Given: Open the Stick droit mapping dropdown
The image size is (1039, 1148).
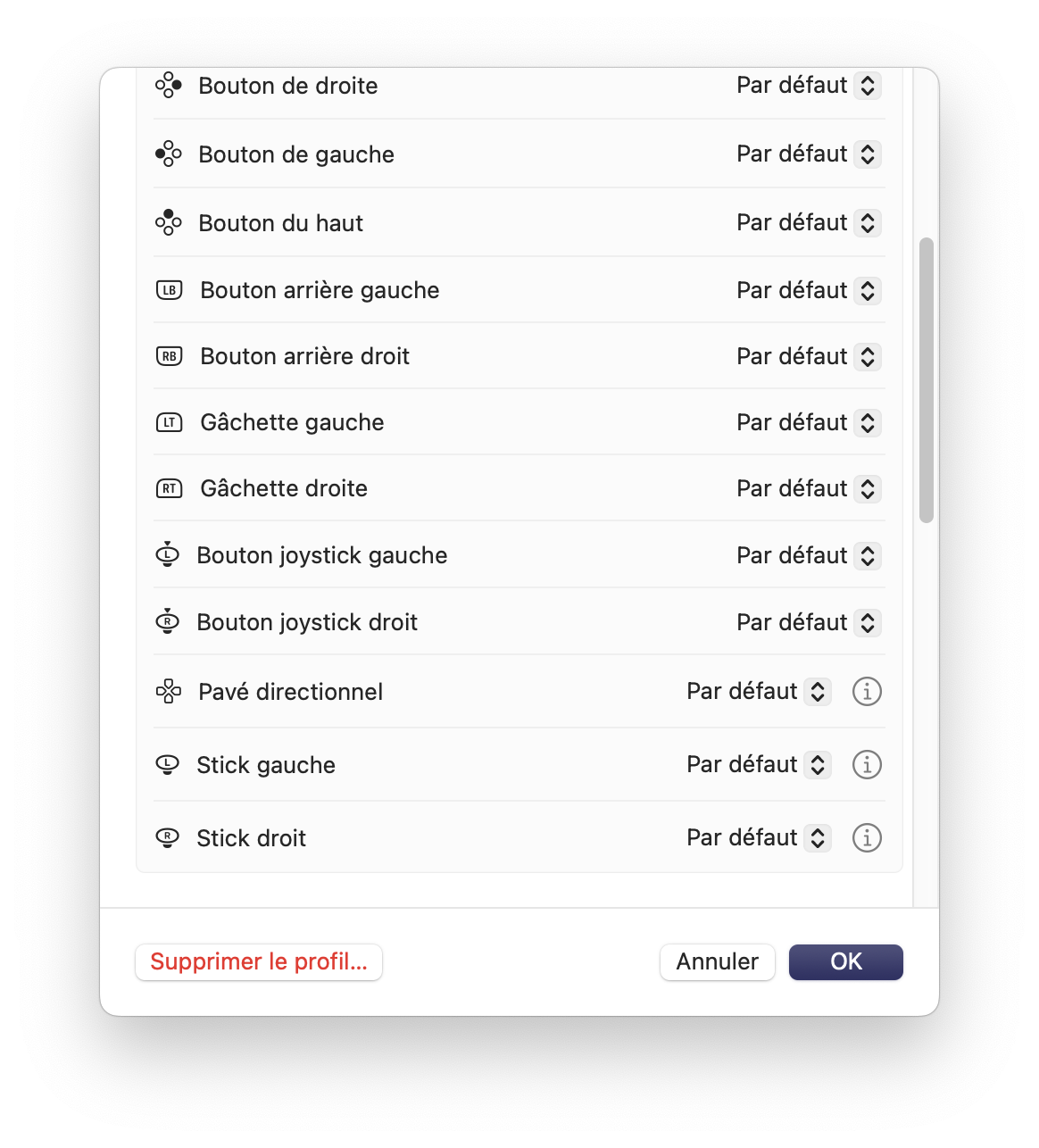Looking at the screenshot, I should 759,837.
